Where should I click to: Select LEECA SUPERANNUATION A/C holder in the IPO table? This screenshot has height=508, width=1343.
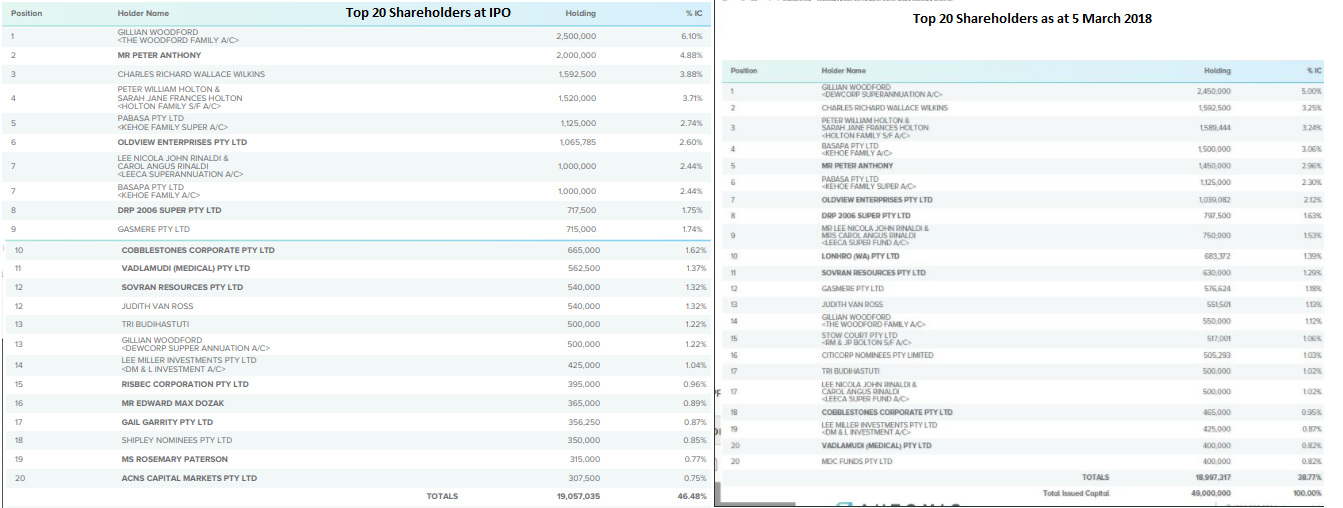(x=180, y=166)
